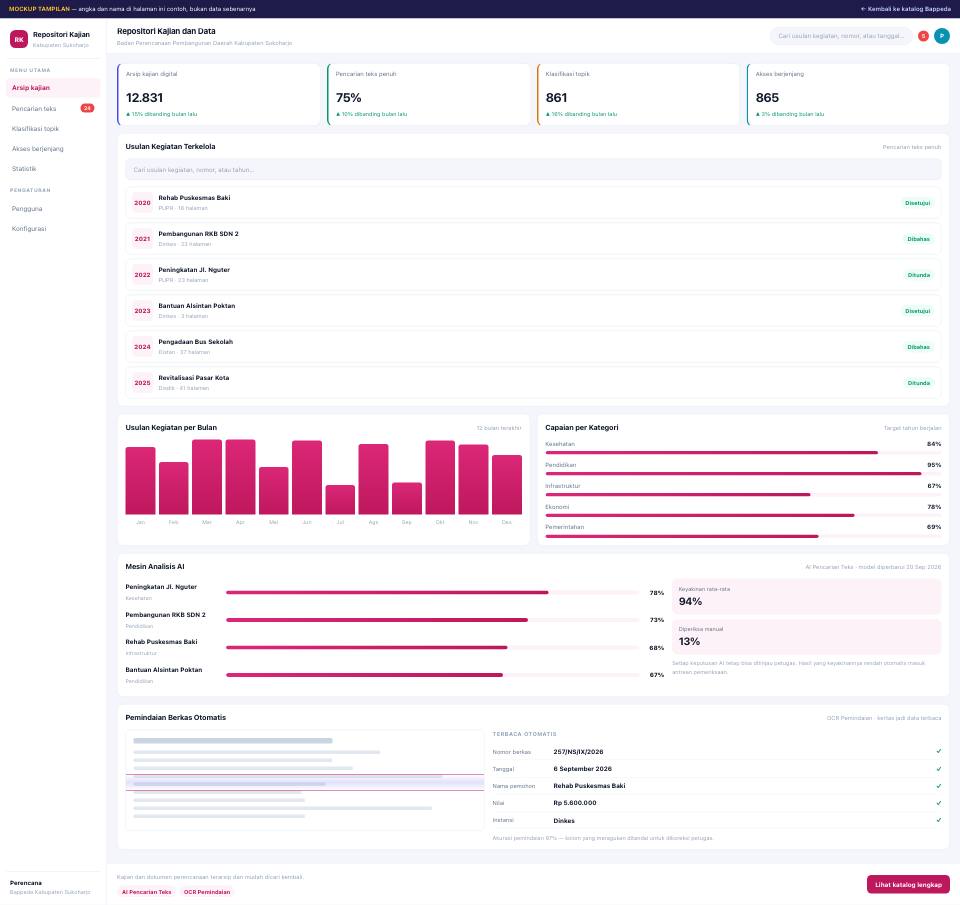Open the Pengadaan Bus Sekolah row title
The image size is (960, 905).
(x=196, y=342)
